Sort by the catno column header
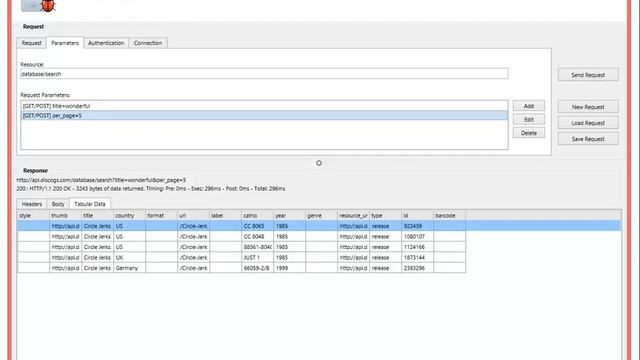This screenshot has height=360, width=640. [x=257, y=215]
